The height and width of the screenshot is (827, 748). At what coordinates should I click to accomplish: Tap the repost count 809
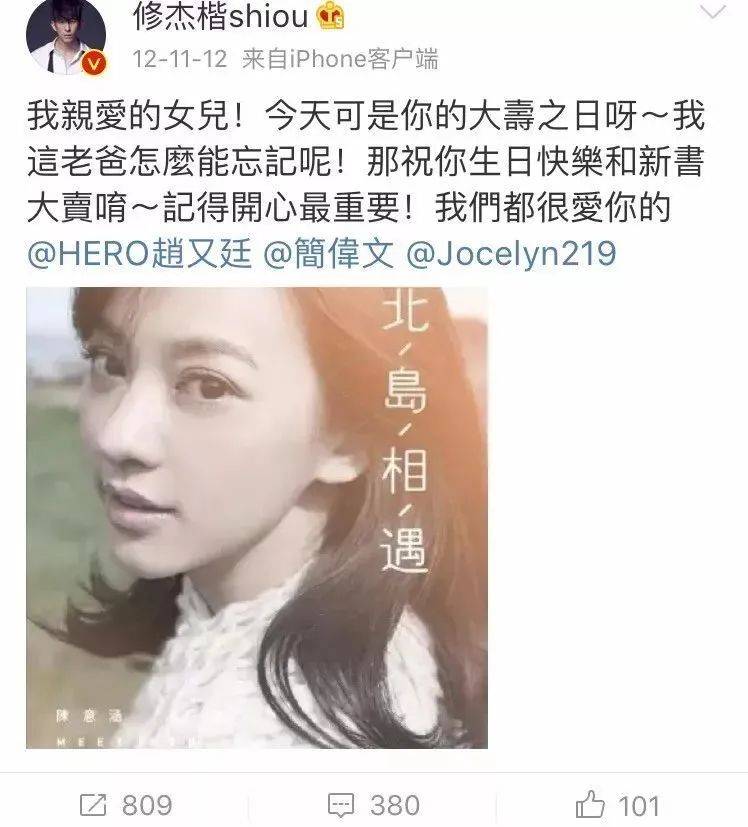[x=147, y=805]
